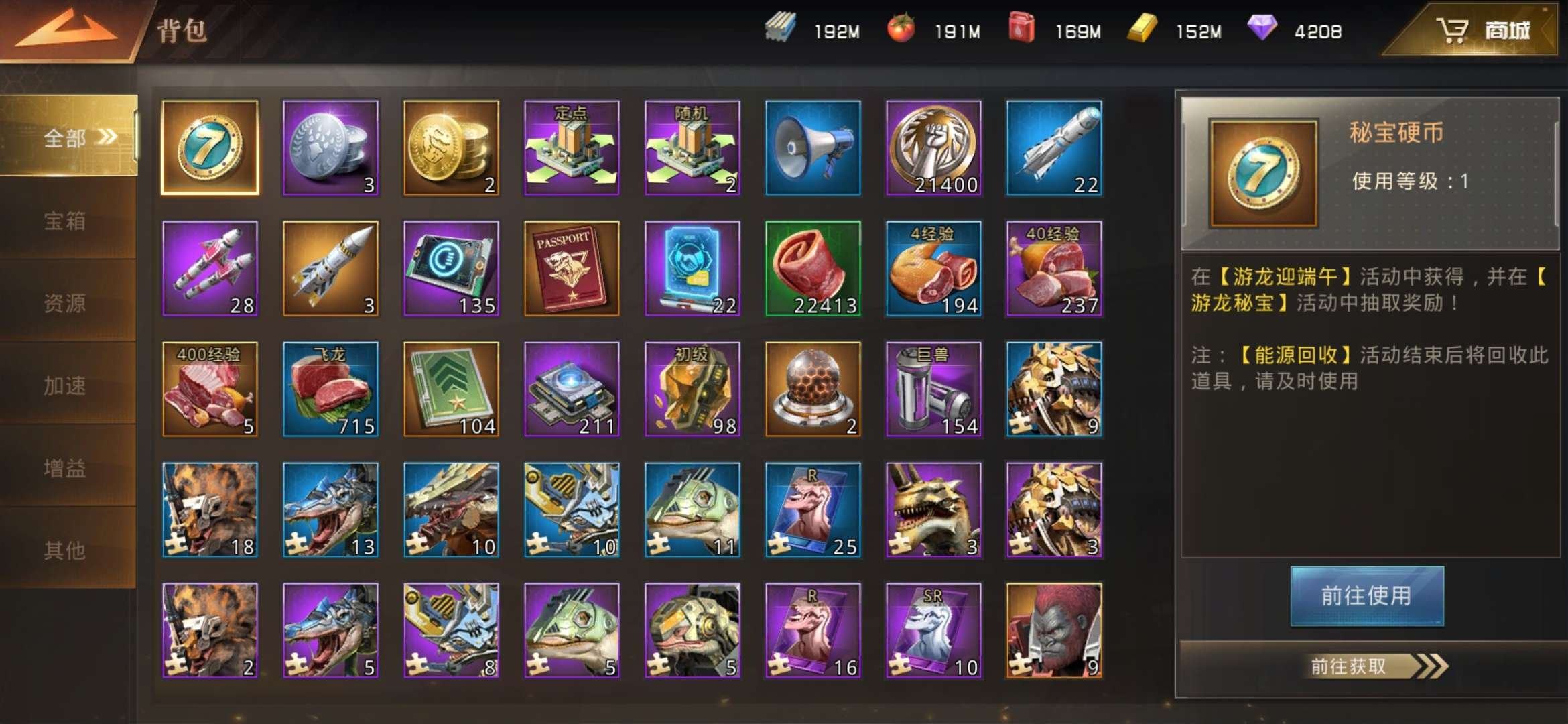This screenshot has width=1568, height=724.
Task: Select the red gorilla fragment item
Action: point(1054,631)
